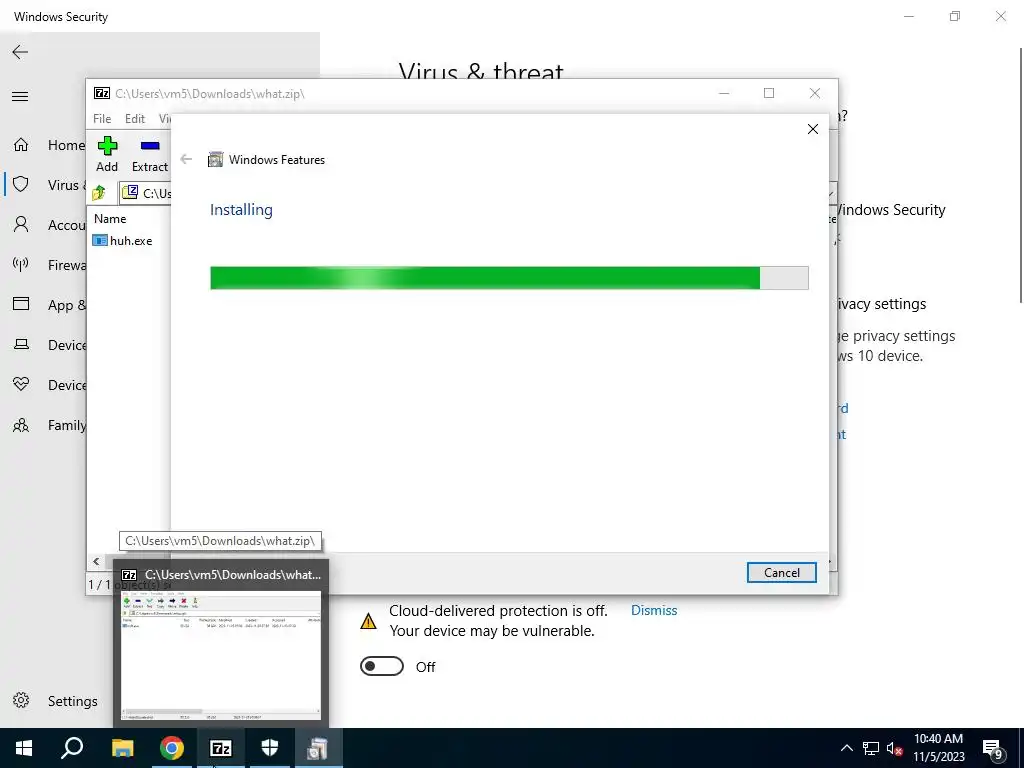Click the muted volume tray icon
The width and height of the screenshot is (1024, 768).
894,748
